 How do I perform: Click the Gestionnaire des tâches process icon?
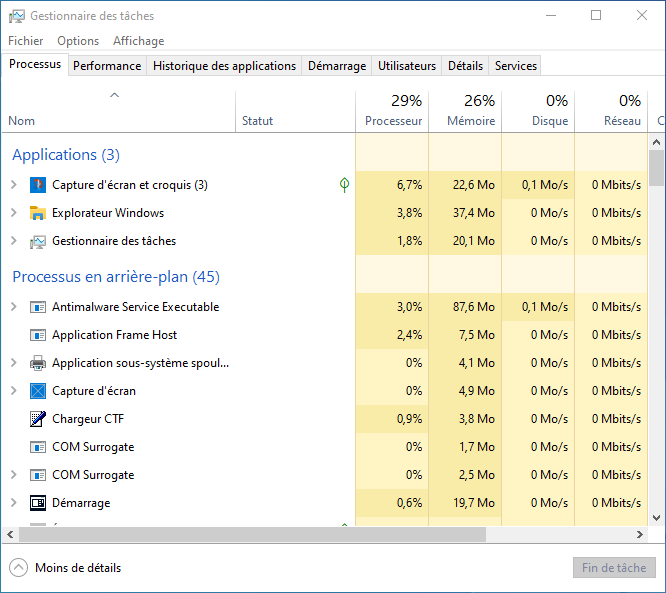pyautogui.click(x=38, y=241)
